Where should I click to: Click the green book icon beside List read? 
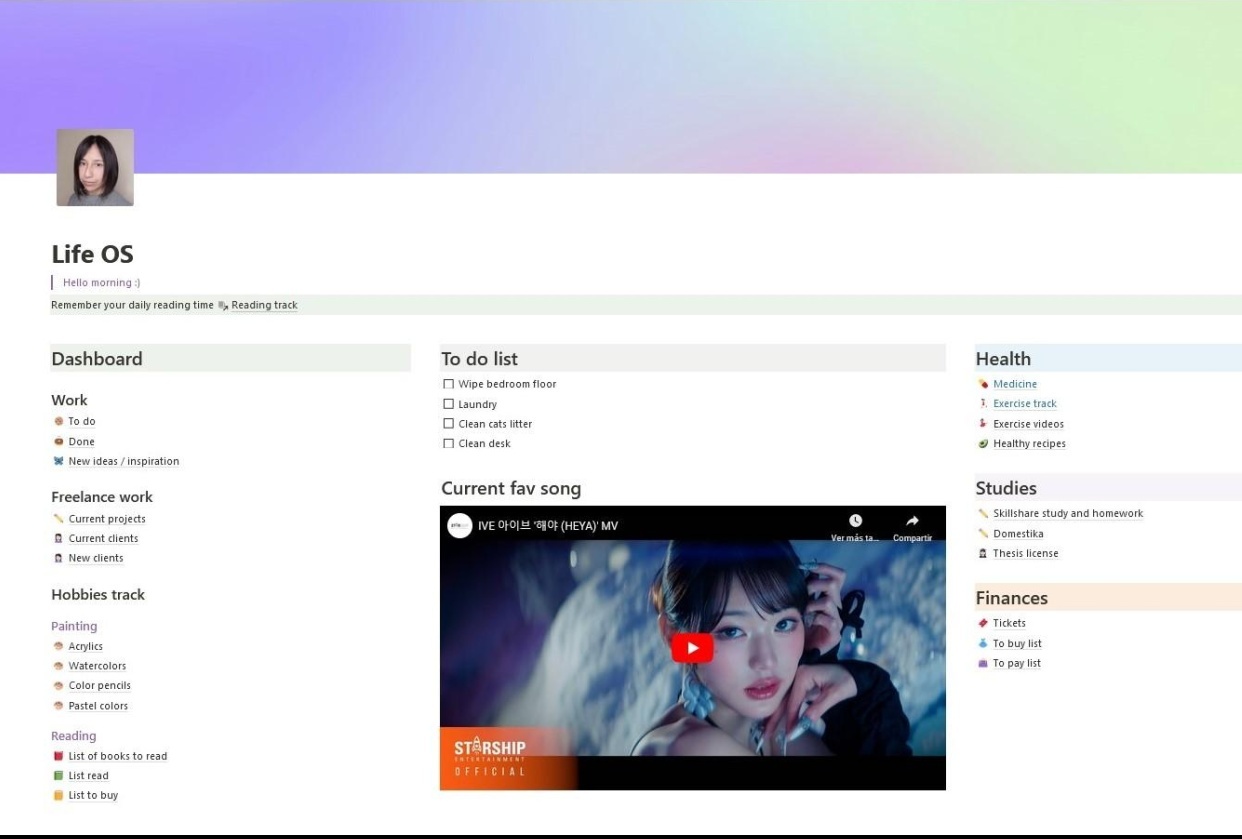[x=58, y=776]
